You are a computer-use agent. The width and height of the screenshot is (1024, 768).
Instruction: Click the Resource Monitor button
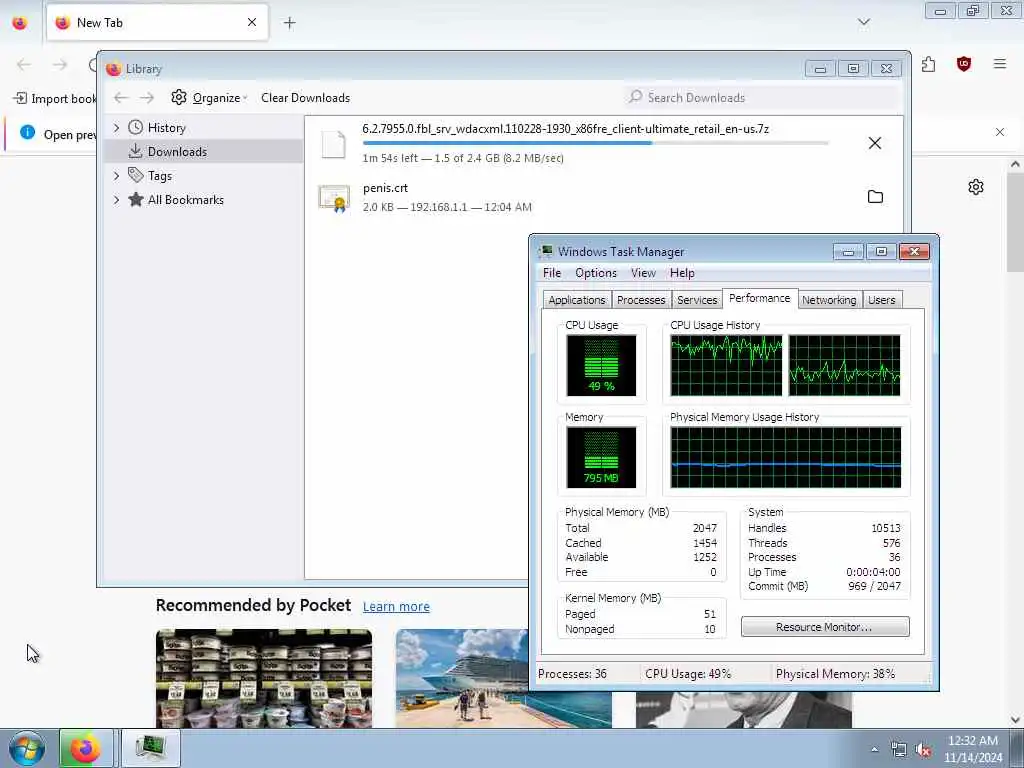825,627
